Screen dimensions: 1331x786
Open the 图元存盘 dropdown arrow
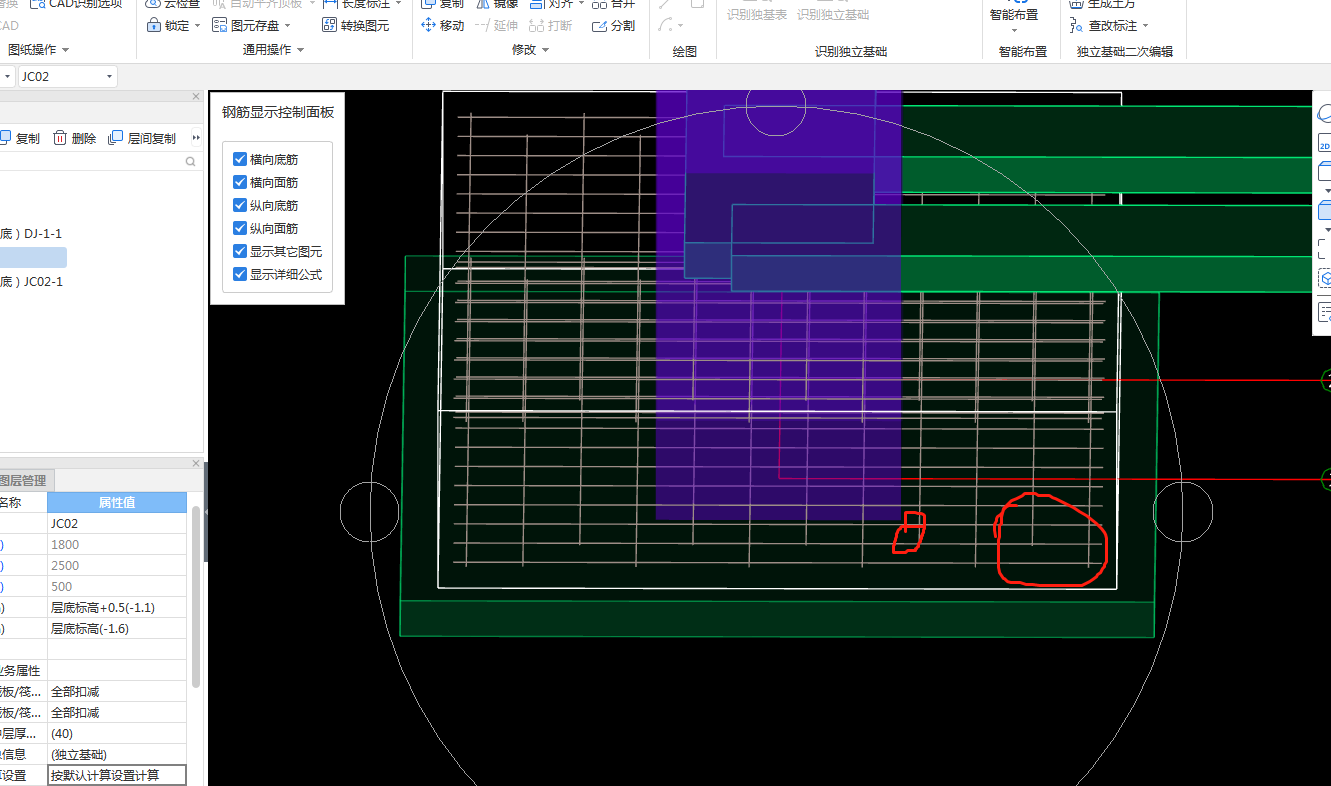pos(288,26)
